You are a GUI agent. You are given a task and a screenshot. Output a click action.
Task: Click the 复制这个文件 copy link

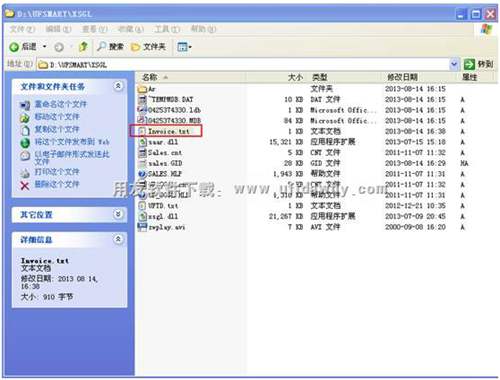coord(57,129)
